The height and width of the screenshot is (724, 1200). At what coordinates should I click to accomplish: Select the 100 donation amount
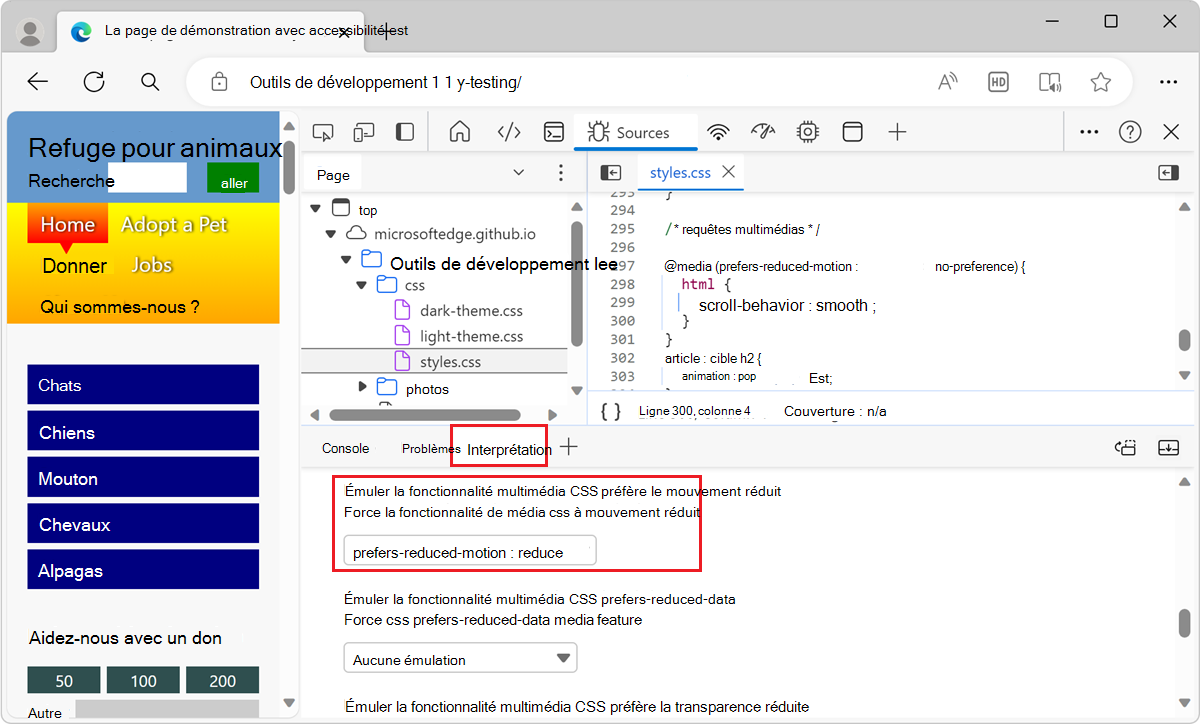click(143, 679)
